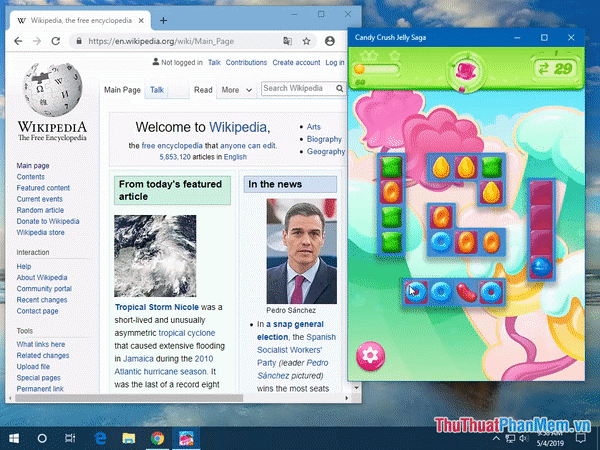600x450 pixels.
Task: Switch to Chrome from taskbar
Action: pos(157,439)
